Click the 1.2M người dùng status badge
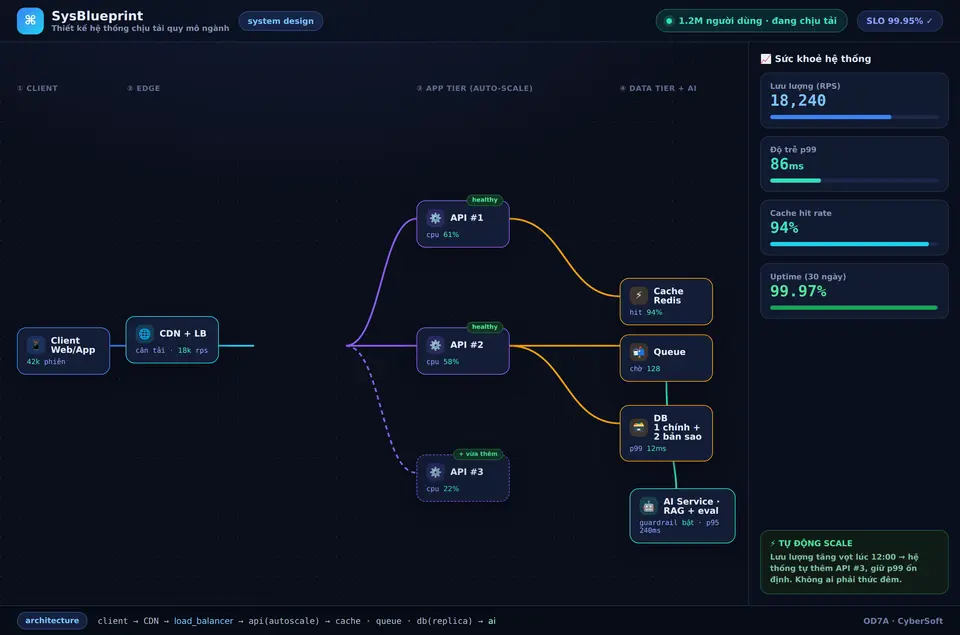Image resolution: width=960 pixels, height=635 pixels. click(751, 21)
